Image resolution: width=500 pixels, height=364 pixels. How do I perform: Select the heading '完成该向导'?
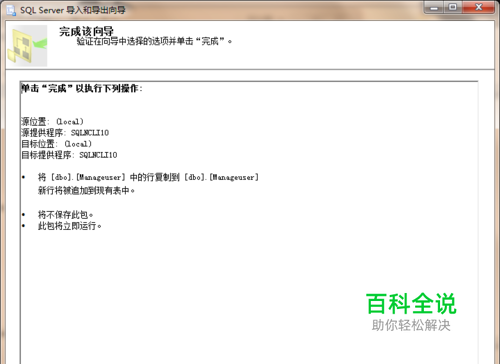(x=86, y=31)
